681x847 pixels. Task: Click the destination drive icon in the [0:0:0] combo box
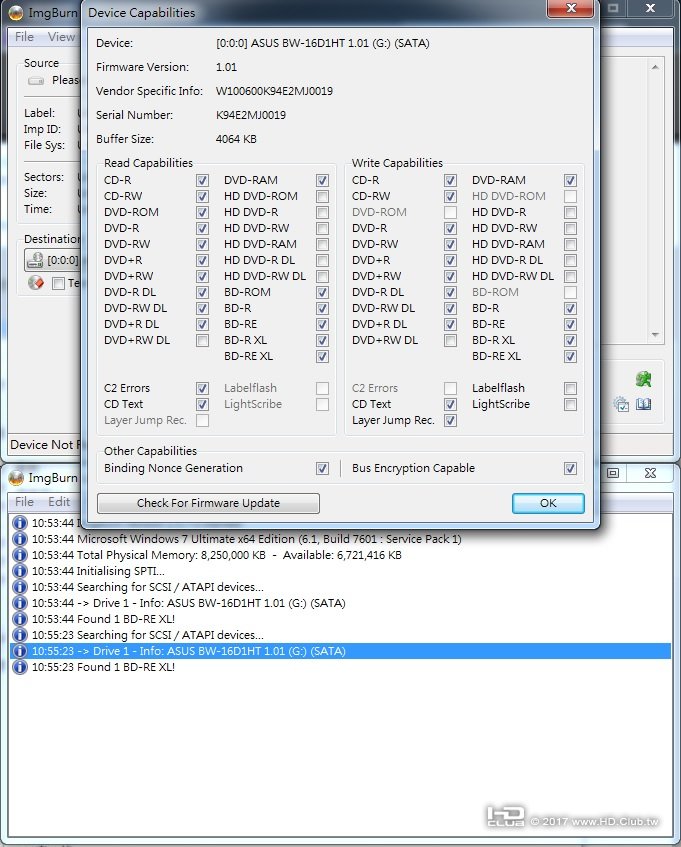pyautogui.click(x=35, y=260)
